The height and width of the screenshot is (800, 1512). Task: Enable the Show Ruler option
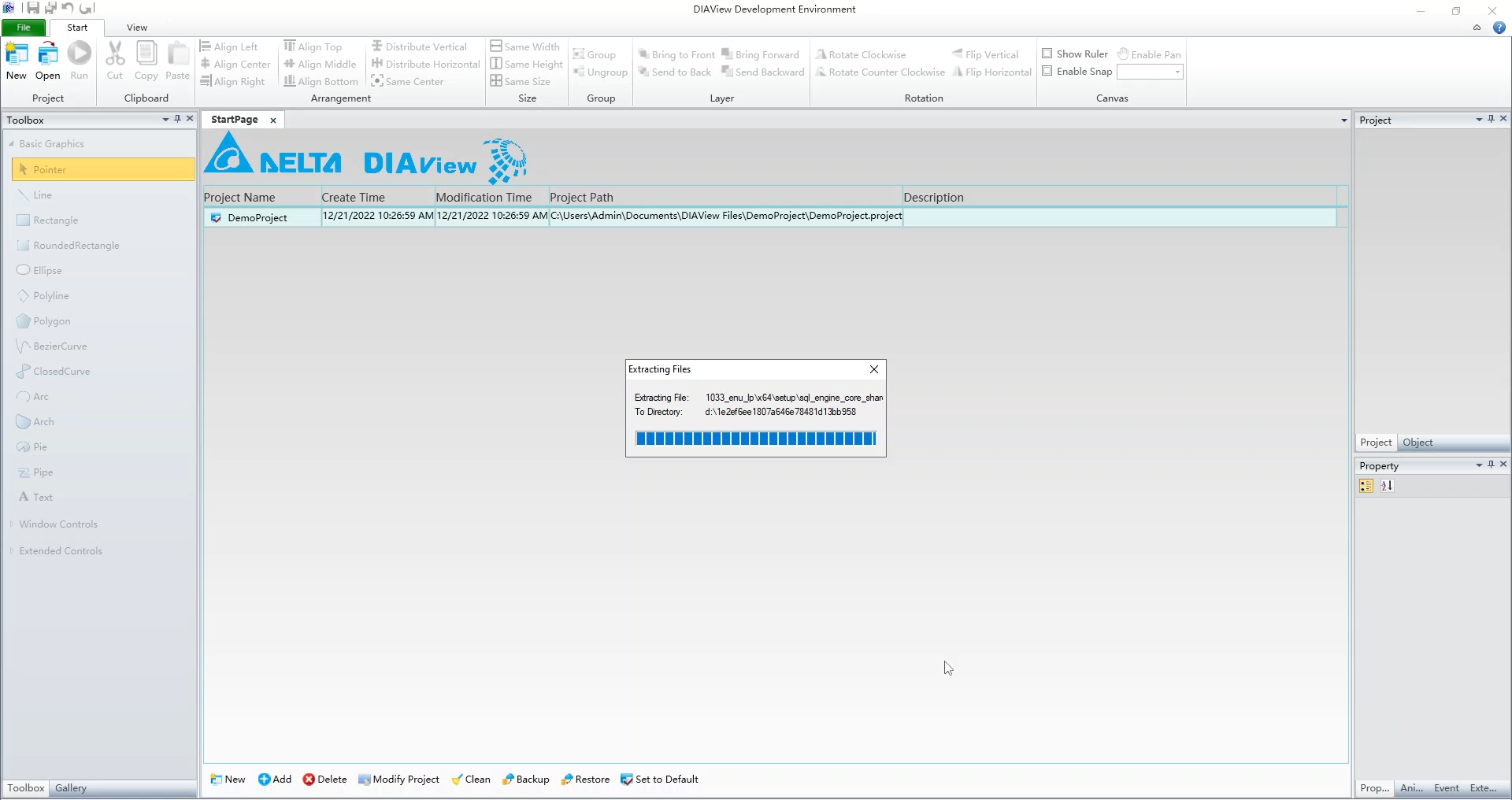click(1048, 54)
